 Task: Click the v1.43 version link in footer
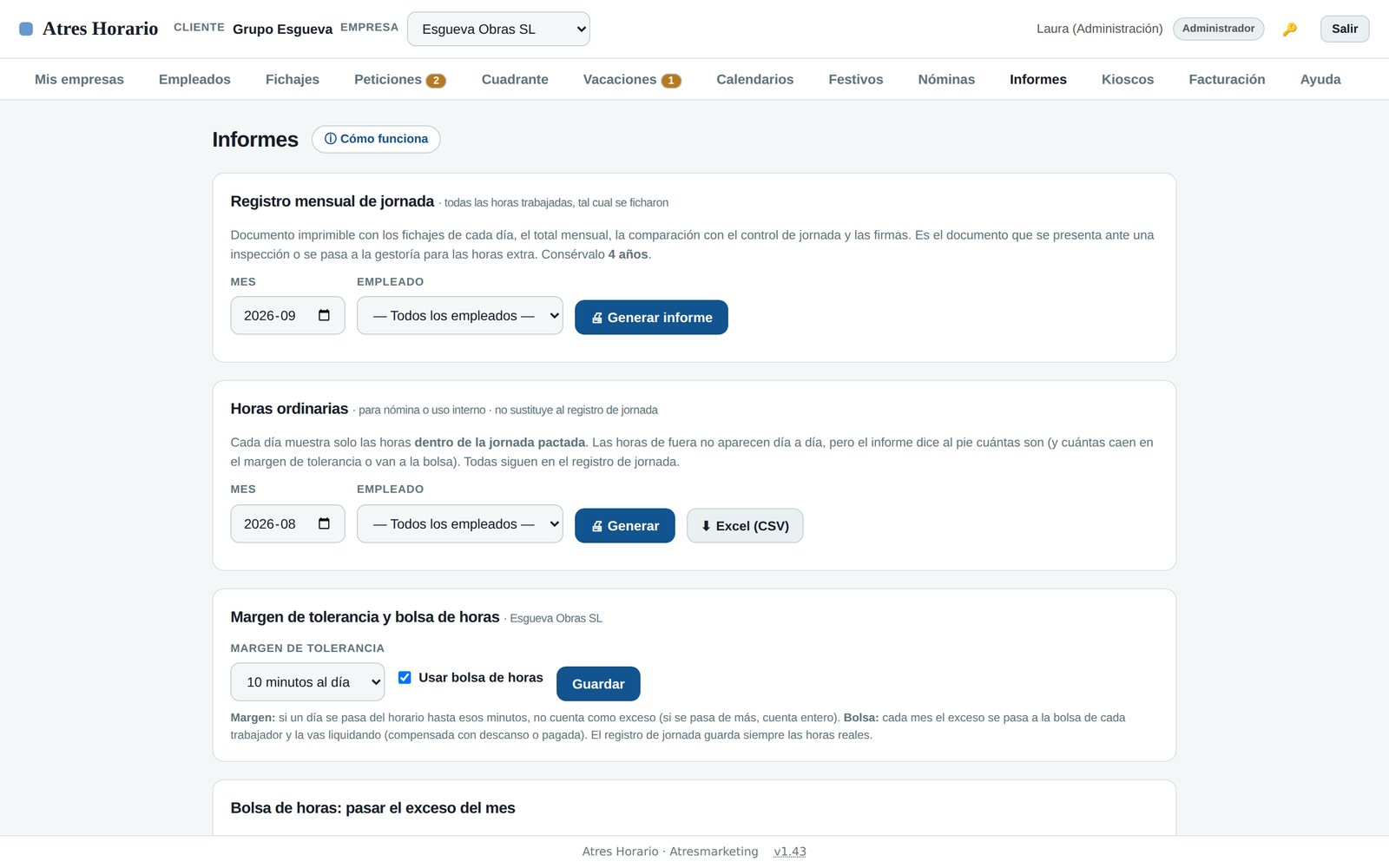point(790,852)
